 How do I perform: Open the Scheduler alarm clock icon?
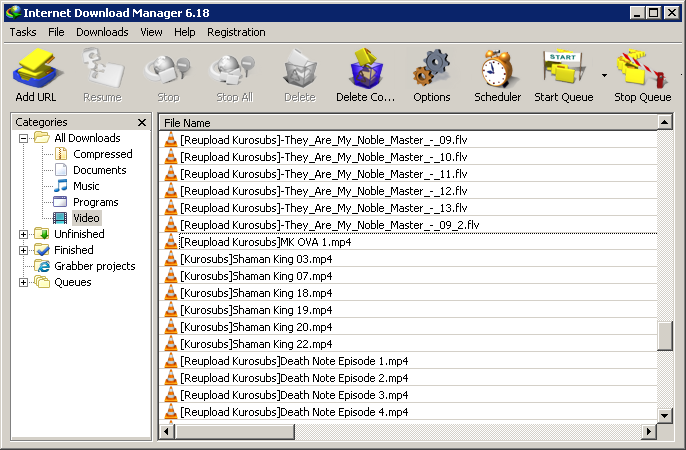pos(497,69)
